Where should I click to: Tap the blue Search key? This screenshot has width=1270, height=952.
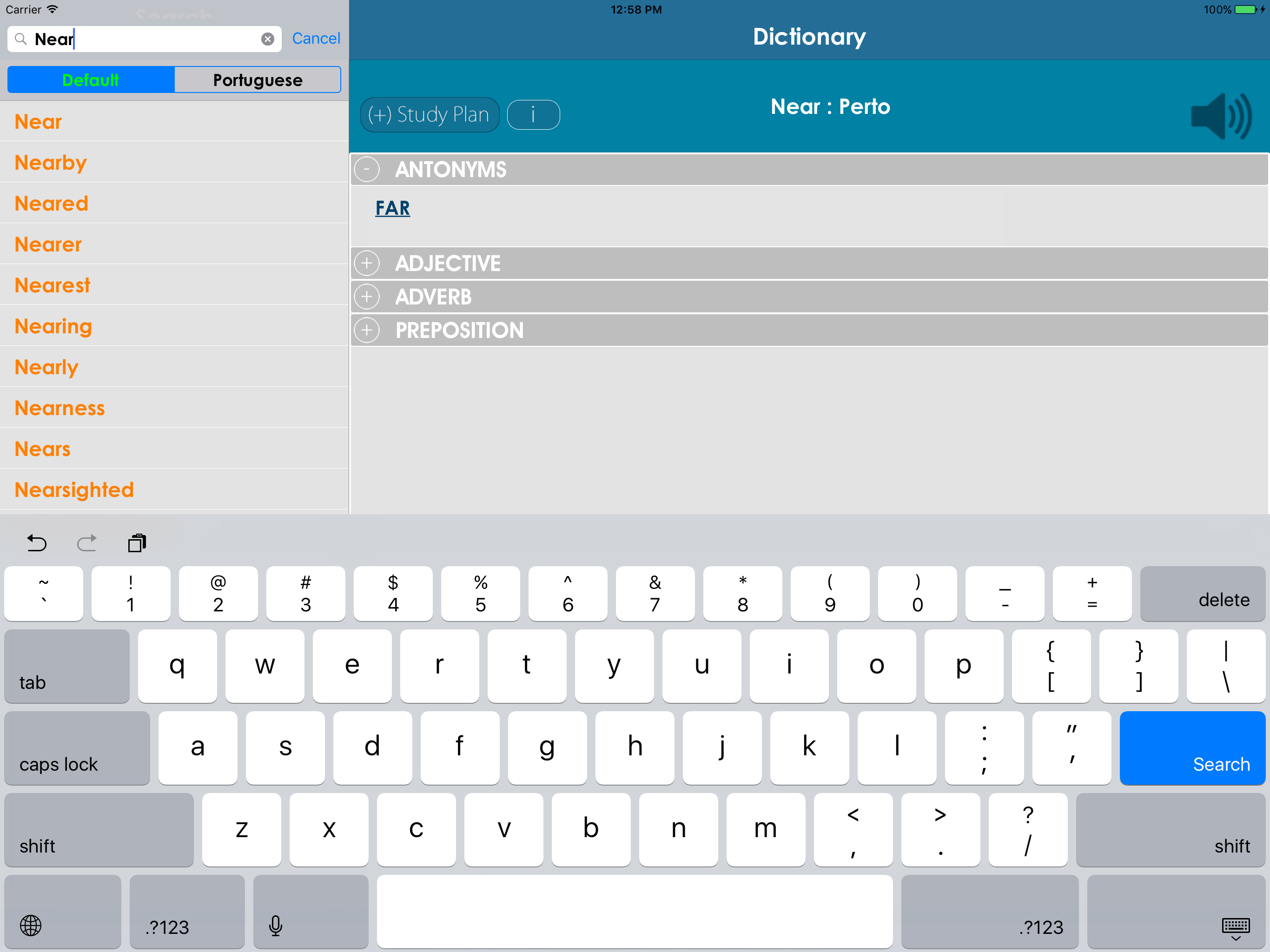(1192, 748)
